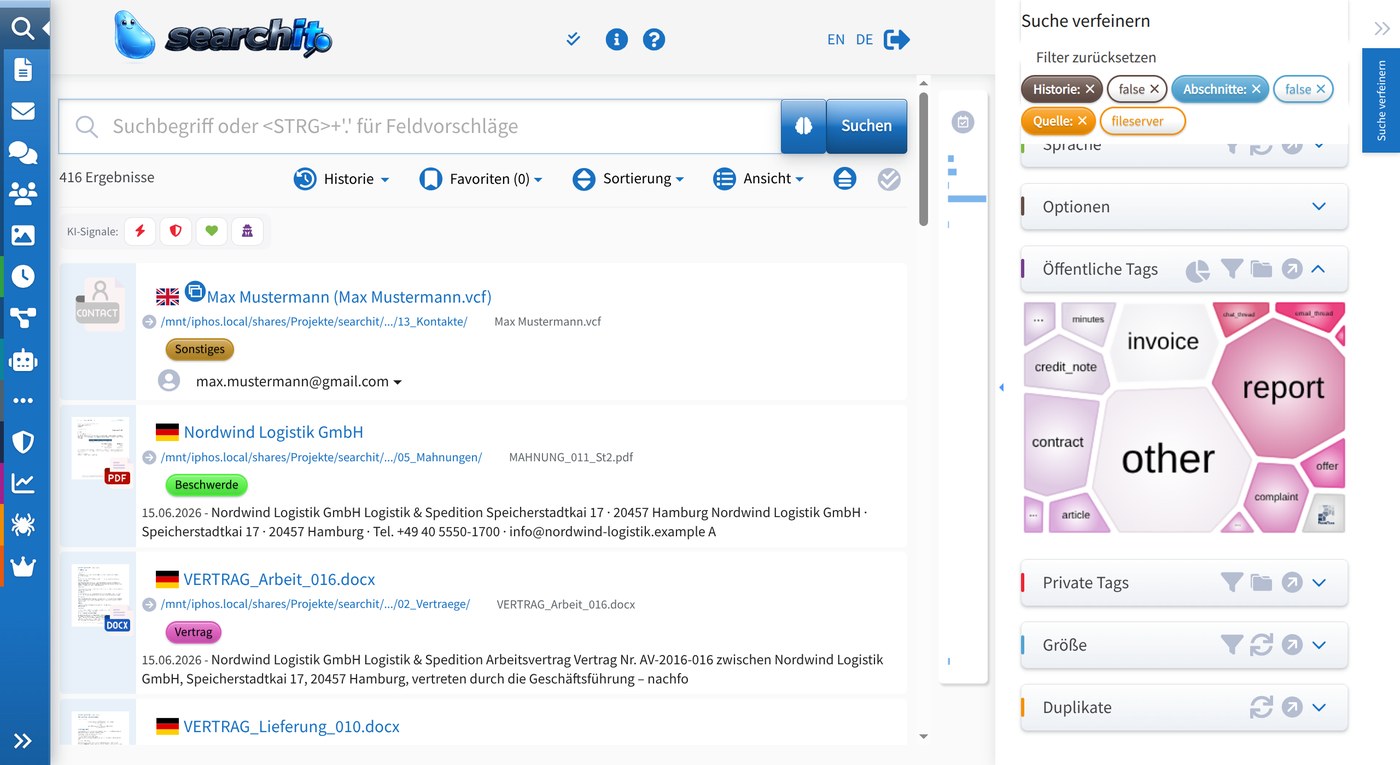The height and width of the screenshot is (765, 1400).
Task: Open the Historie dropdown
Action: (x=341, y=179)
